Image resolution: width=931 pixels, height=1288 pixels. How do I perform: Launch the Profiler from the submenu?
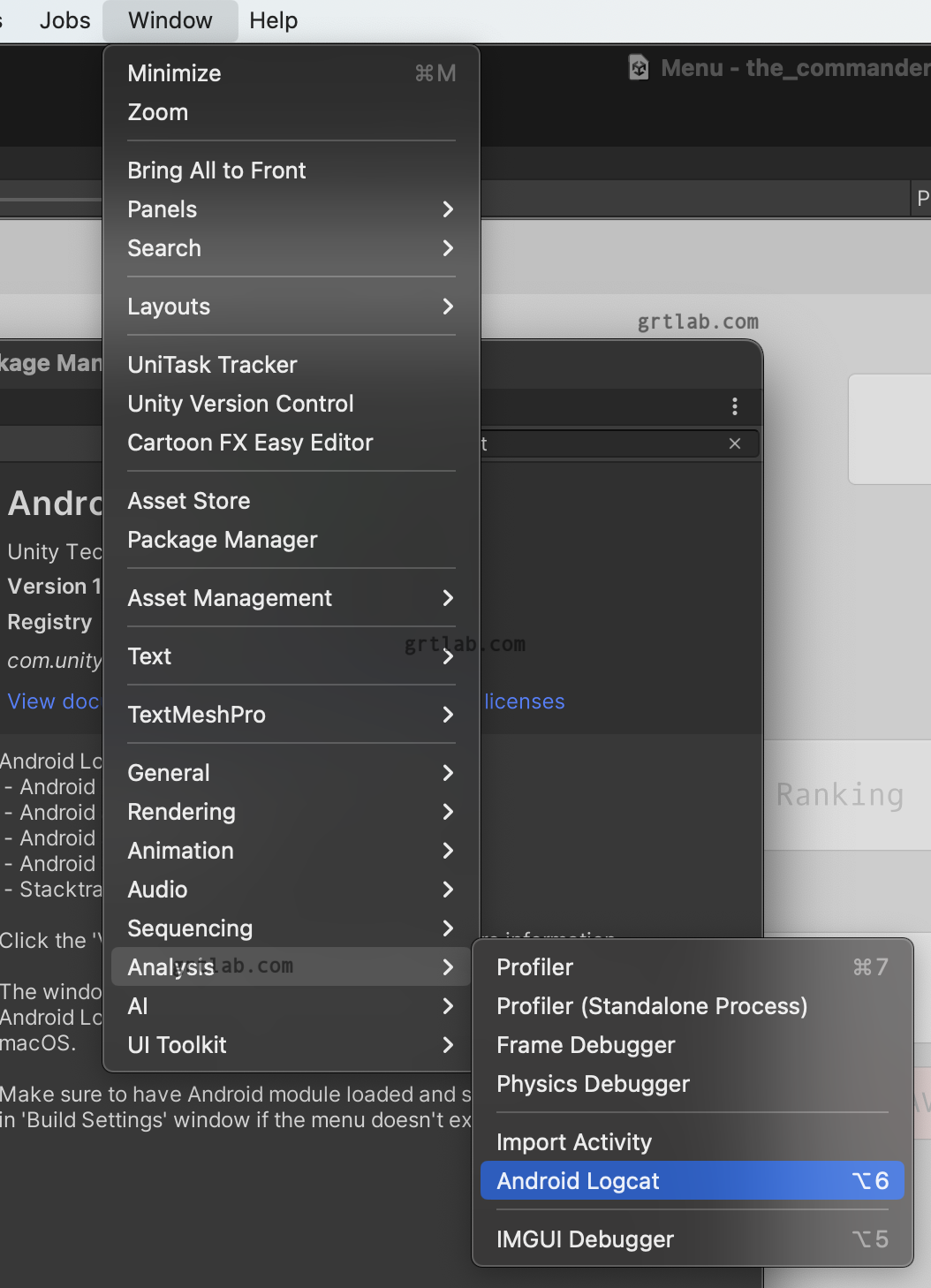click(x=534, y=966)
